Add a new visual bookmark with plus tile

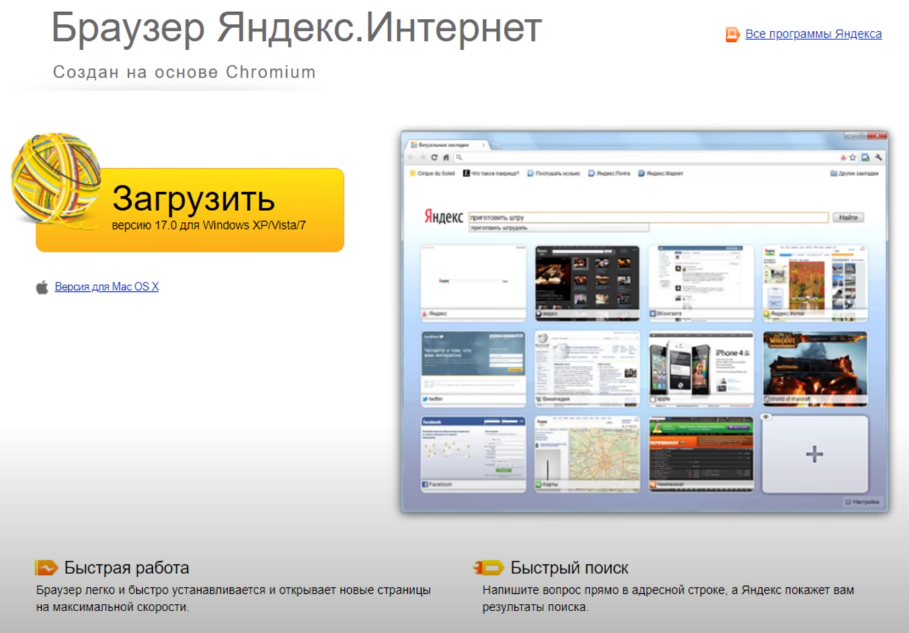click(815, 454)
